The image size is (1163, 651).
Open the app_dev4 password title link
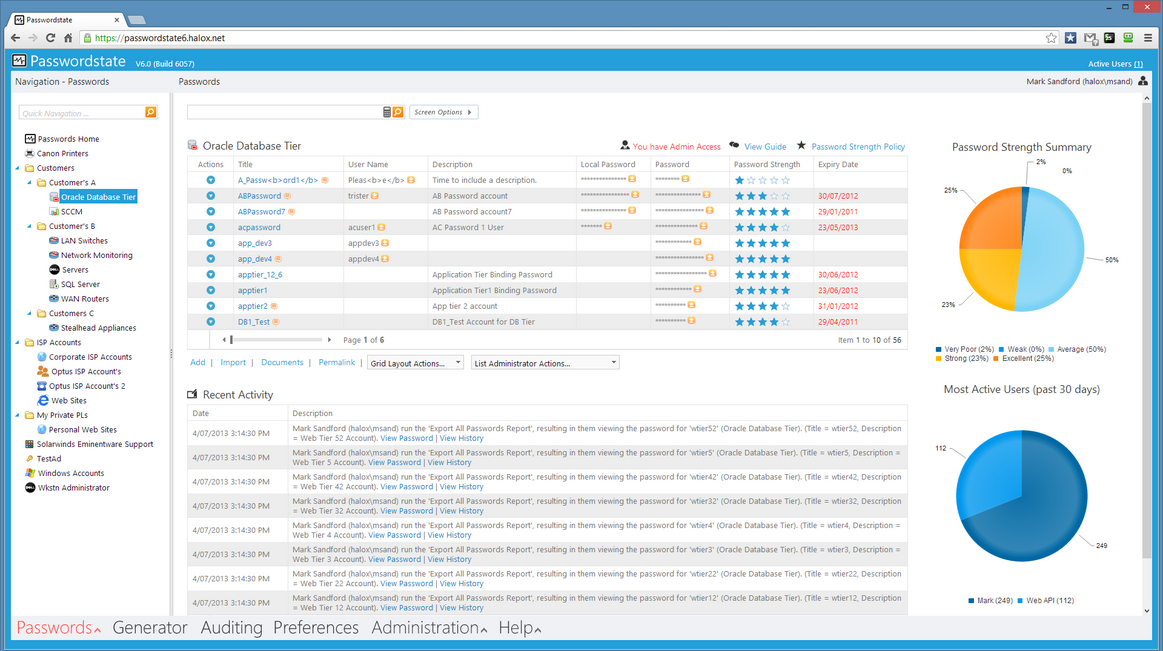click(x=254, y=259)
